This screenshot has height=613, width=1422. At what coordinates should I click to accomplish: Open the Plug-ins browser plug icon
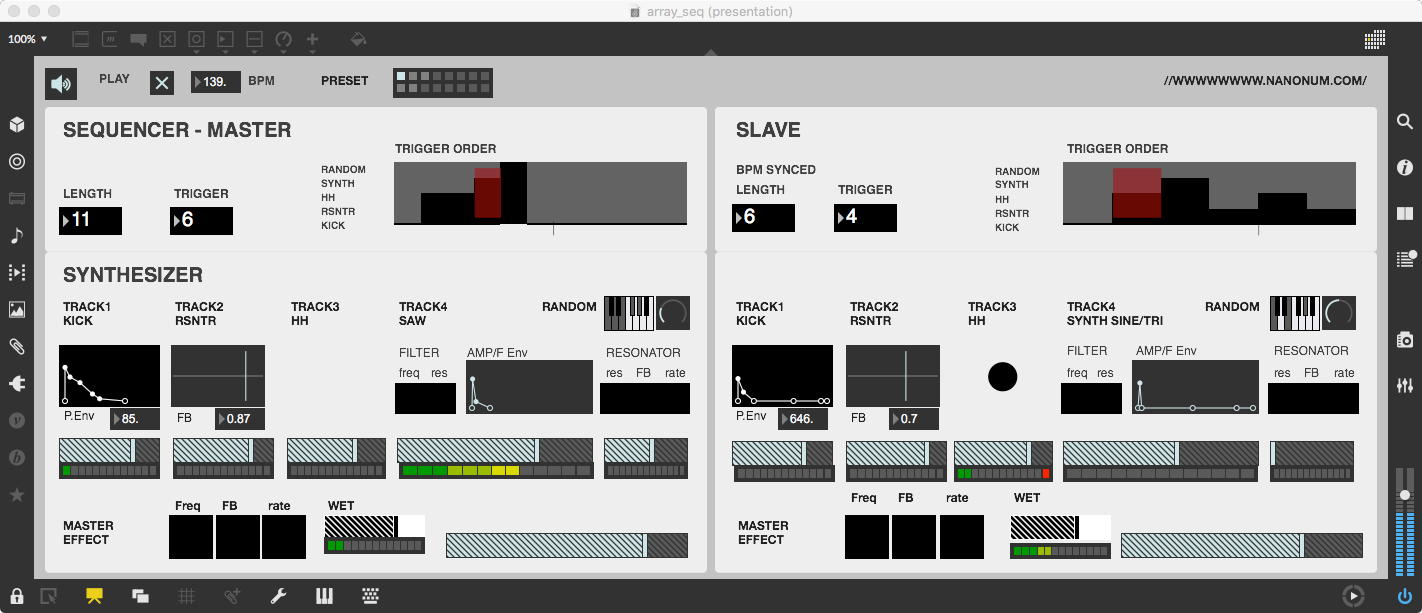[17, 383]
